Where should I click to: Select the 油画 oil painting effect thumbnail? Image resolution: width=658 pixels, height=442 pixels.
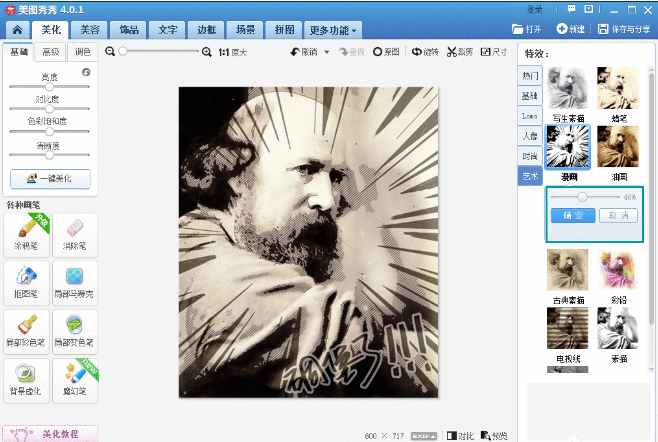point(619,146)
